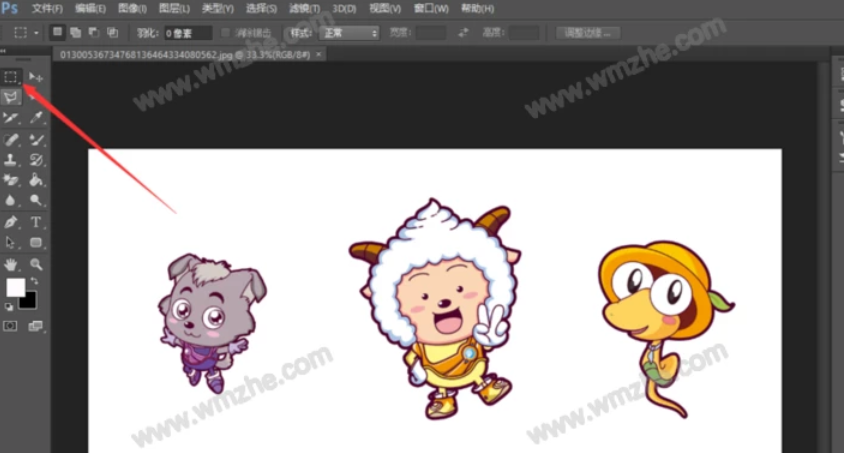
Task: Collapse the tools panel with double arrows
Action: pyautogui.click(x=3, y=51)
